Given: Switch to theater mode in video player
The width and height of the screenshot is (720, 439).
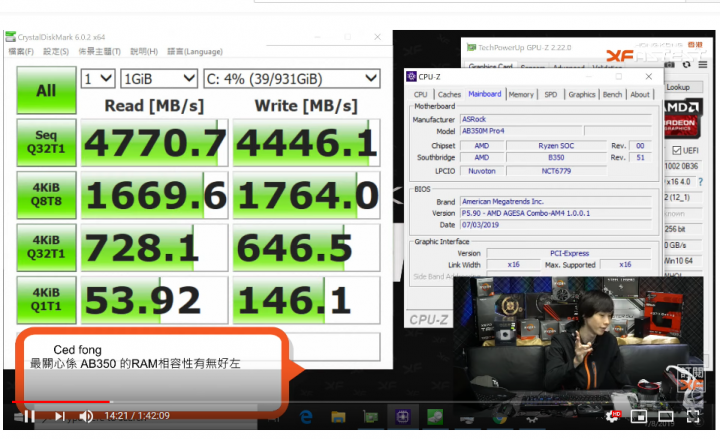Looking at the screenshot, I should (665, 416).
